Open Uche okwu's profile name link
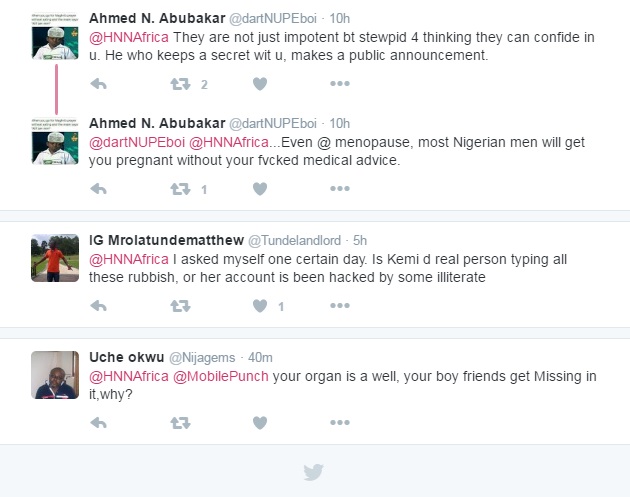This screenshot has height=497, width=630. tap(128, 357)
